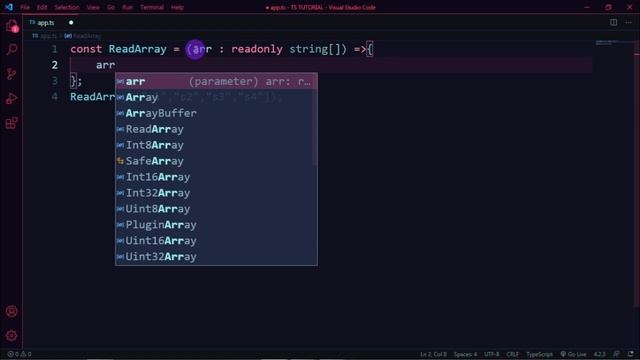
Task: Open the Run menu
Action: coord(127,7)
